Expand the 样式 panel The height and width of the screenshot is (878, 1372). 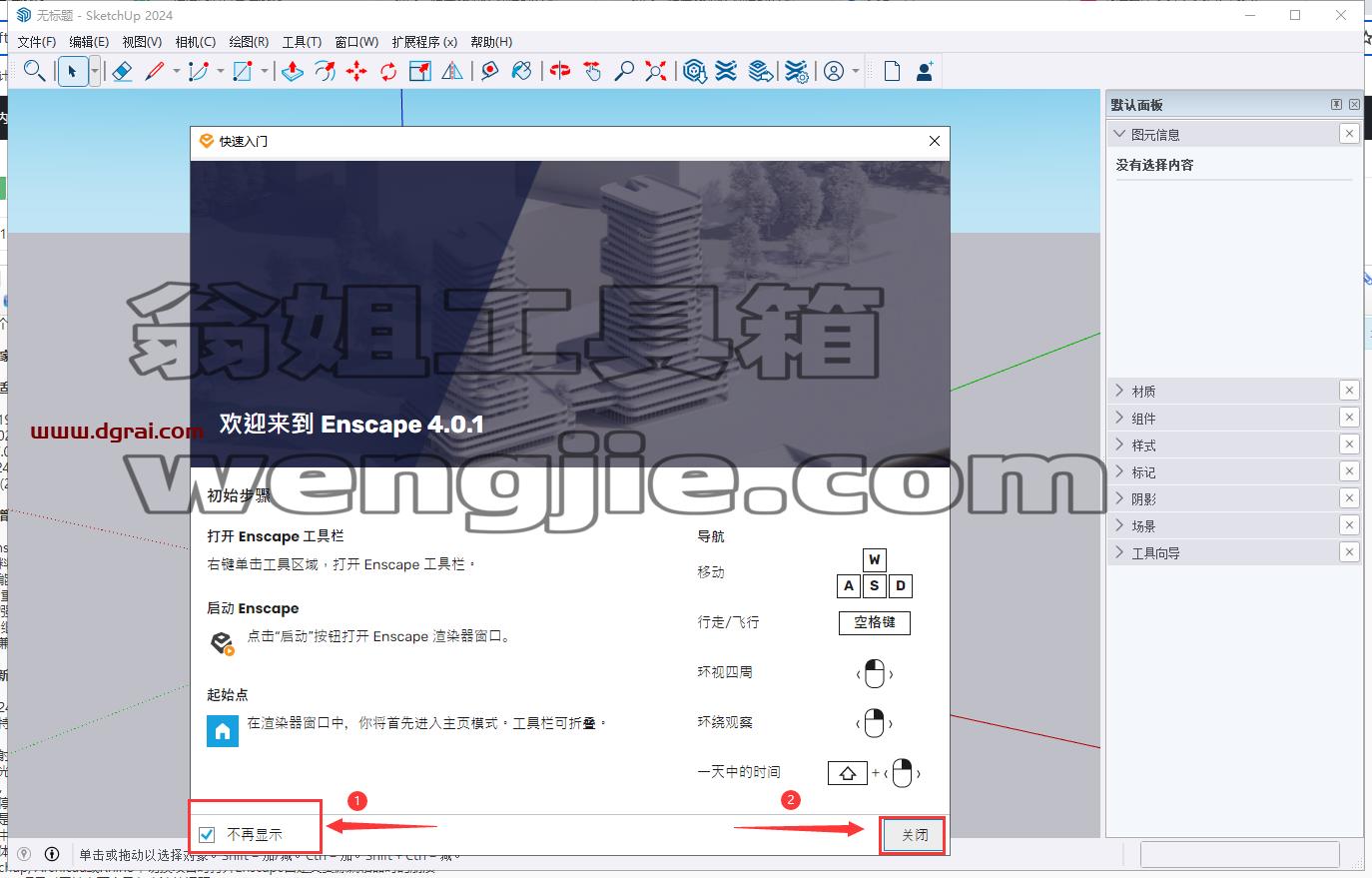pyautogui.click(x=1119, y=444)
